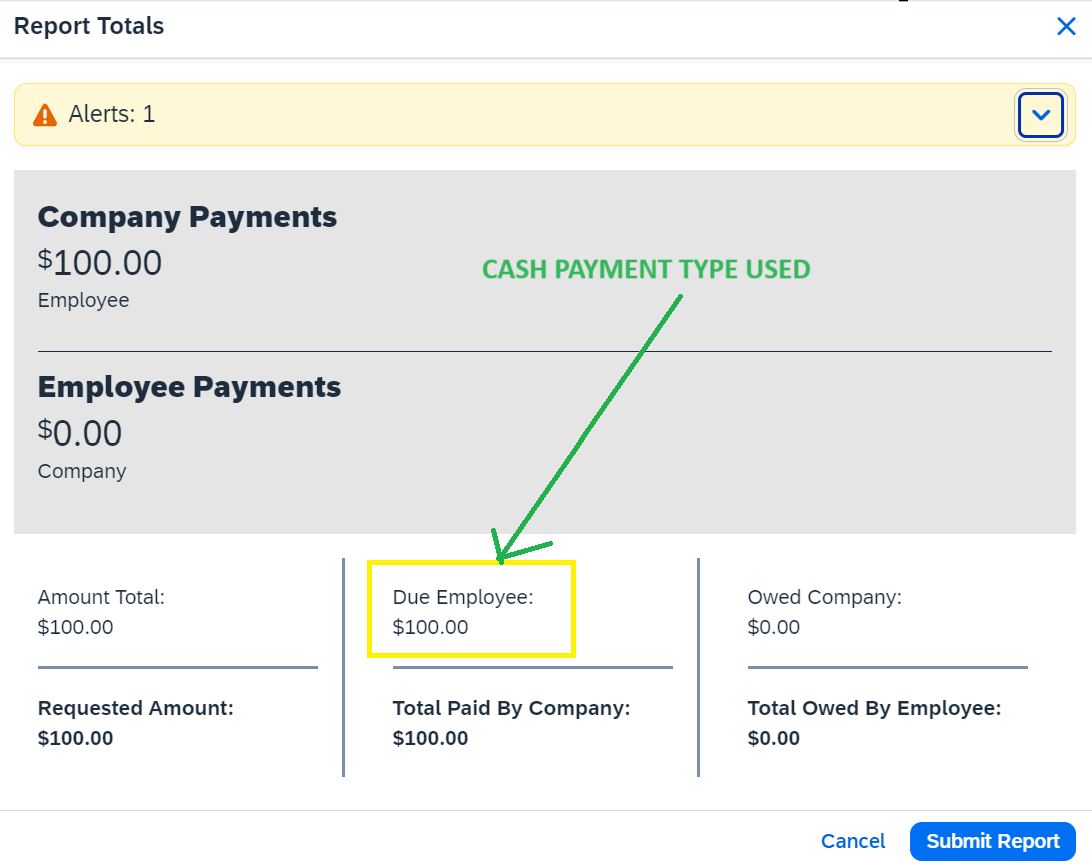
Task: Expand the Alerts dropdown chevron
Action: click(x=1040, y=115)
